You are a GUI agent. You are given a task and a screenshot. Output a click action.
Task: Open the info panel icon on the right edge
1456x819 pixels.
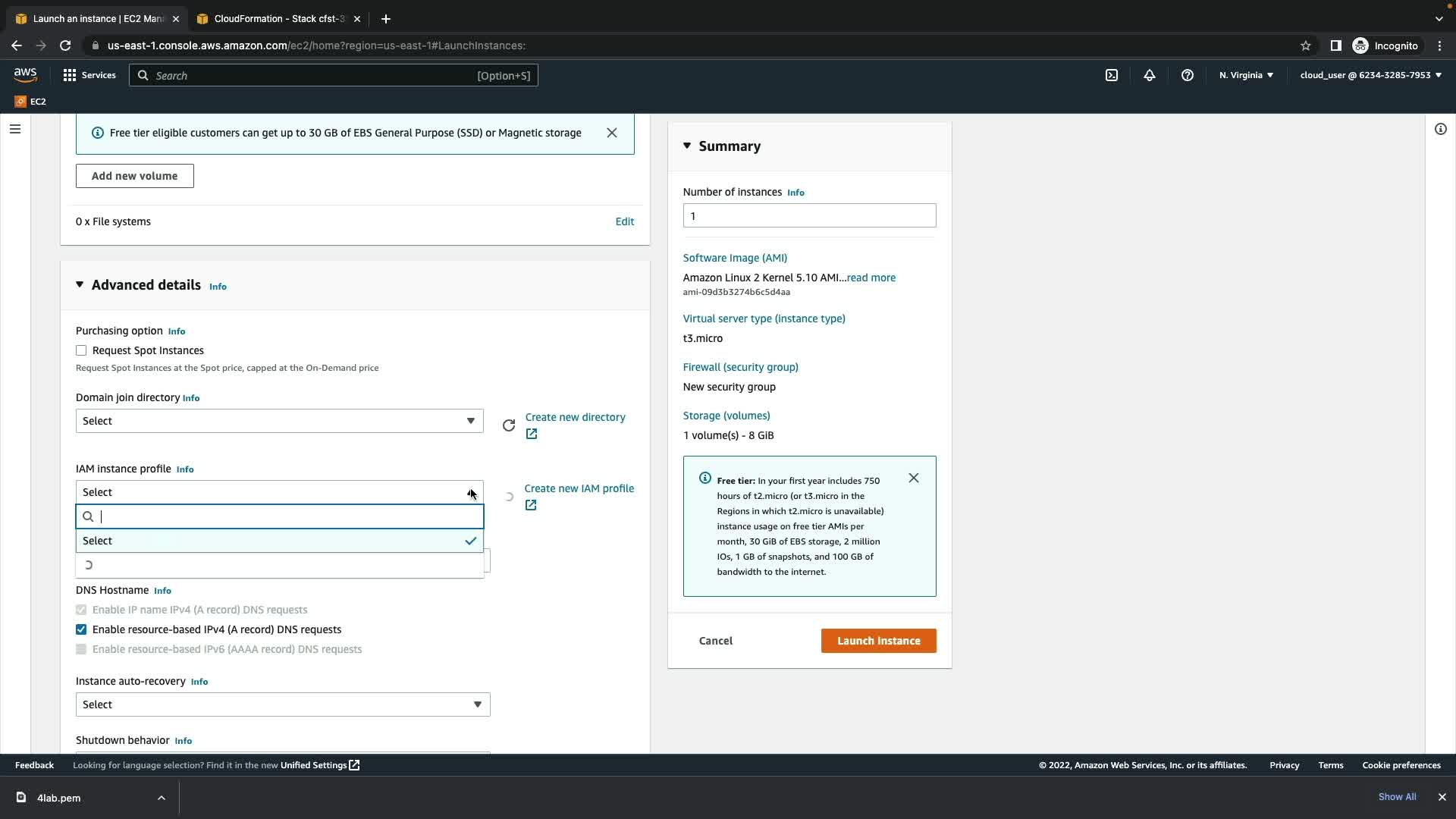coord(1440,129)
